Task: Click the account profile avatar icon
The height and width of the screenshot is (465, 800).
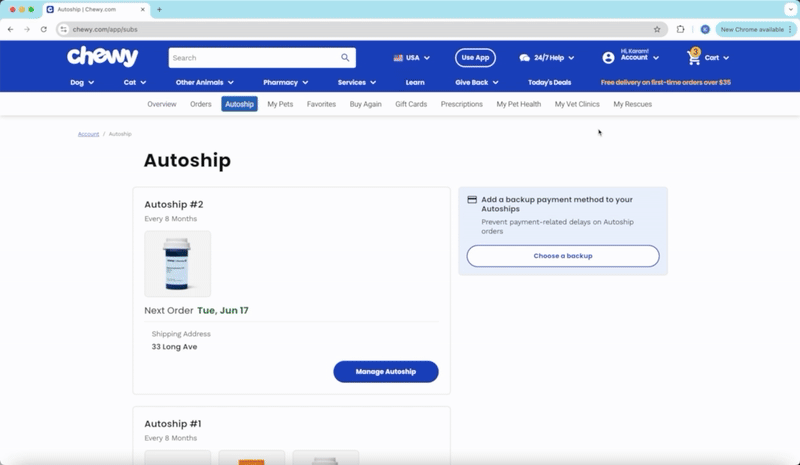Action: click(608, 58)
